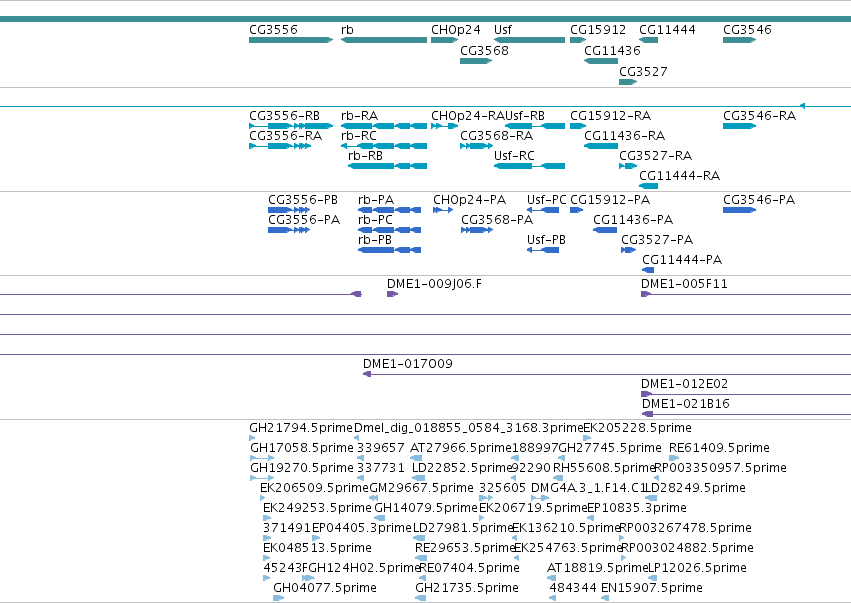Click the CG11436-PA protein bar
851x603 pixels.
click(605, 230)
